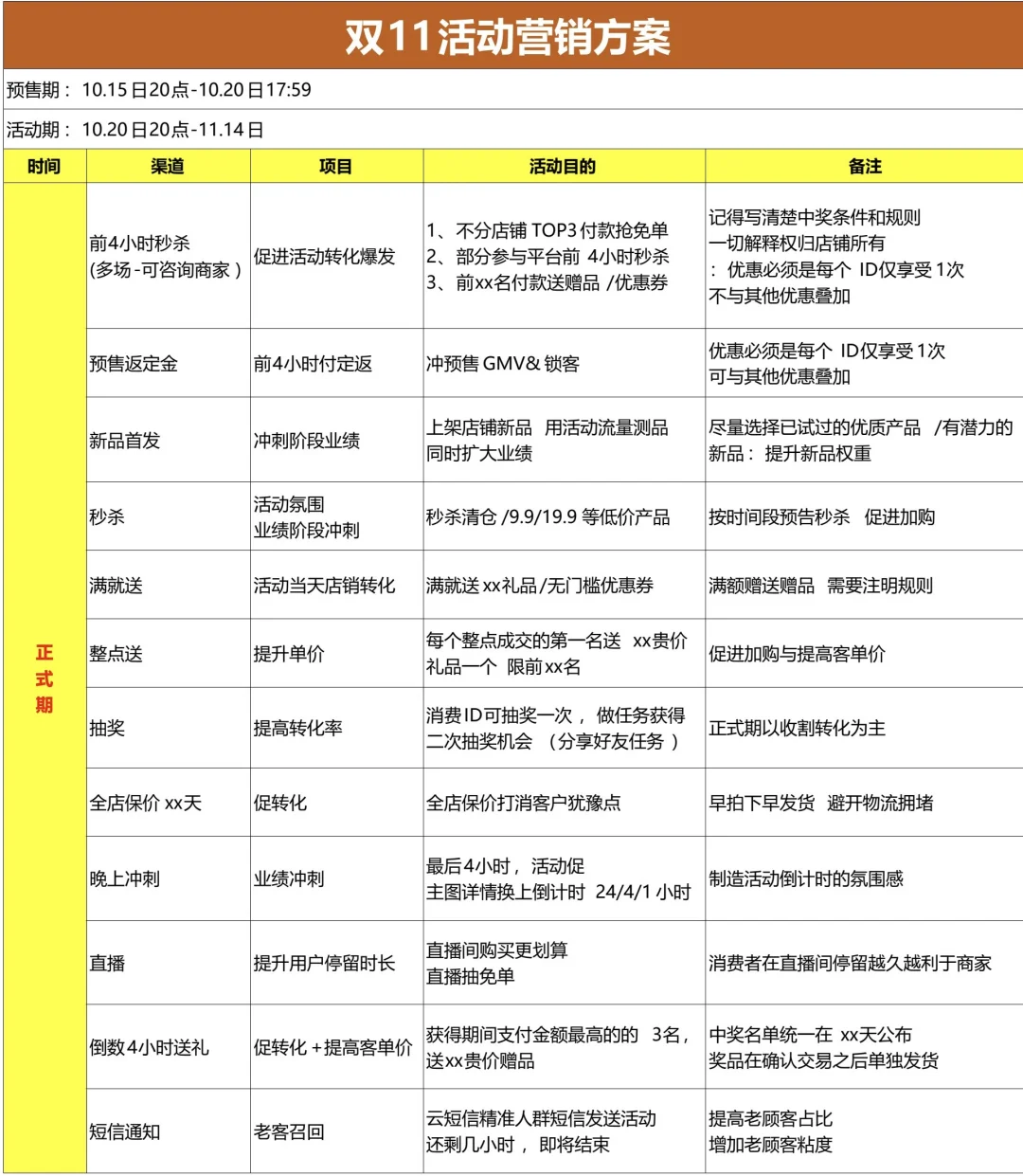Click the '冲刺阶段业绩' cell
Screen dimensions: 1023x1176
[336, 440]
